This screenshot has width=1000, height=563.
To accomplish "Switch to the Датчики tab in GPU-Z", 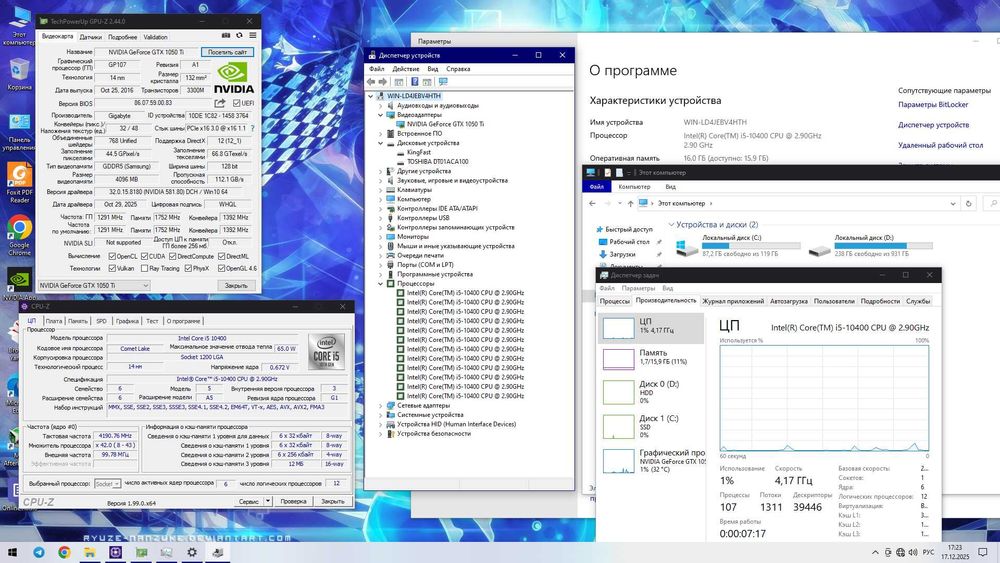I will click(91, 37).
